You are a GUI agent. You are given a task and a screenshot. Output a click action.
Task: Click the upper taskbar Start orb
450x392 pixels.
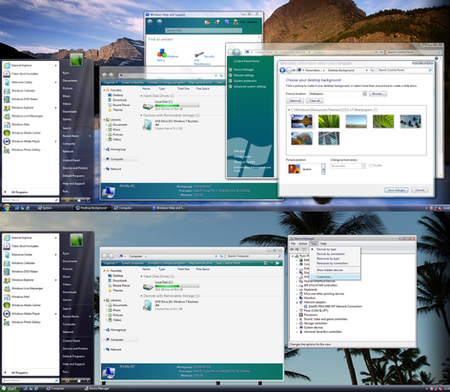pyautogui.click(x=6, y=208)
